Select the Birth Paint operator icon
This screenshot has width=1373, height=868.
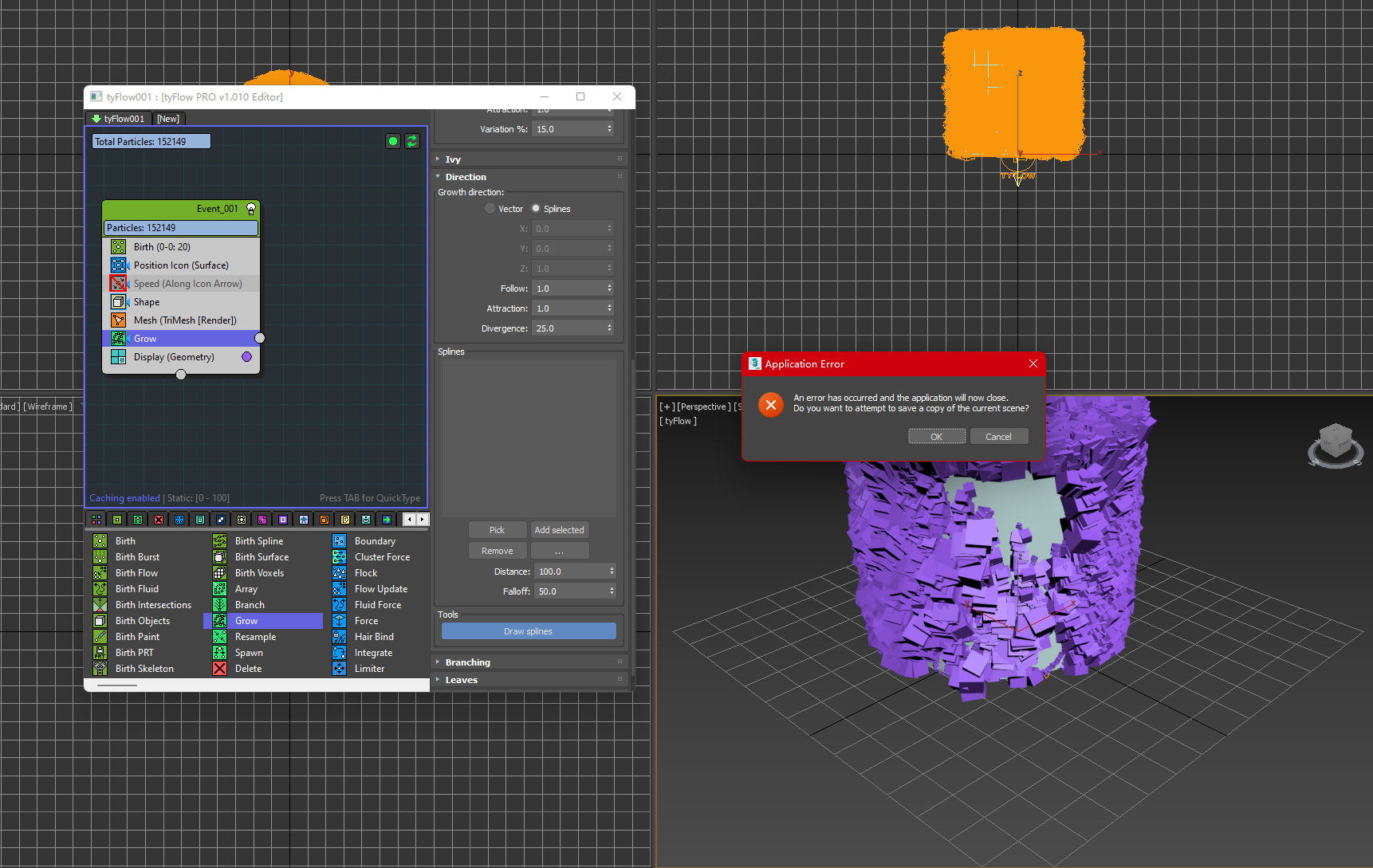pos(100,637)
